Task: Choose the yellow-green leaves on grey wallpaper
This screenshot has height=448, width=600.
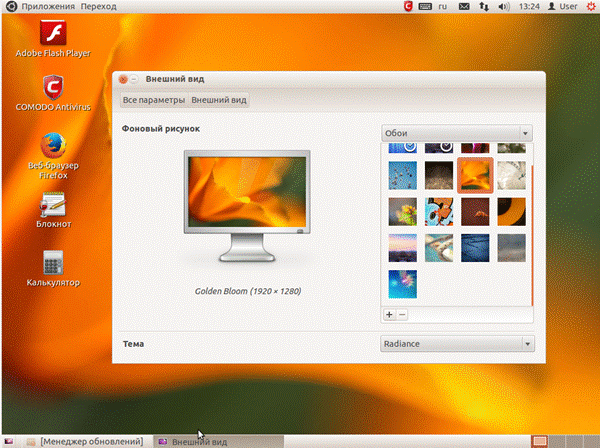Action: 403,212
